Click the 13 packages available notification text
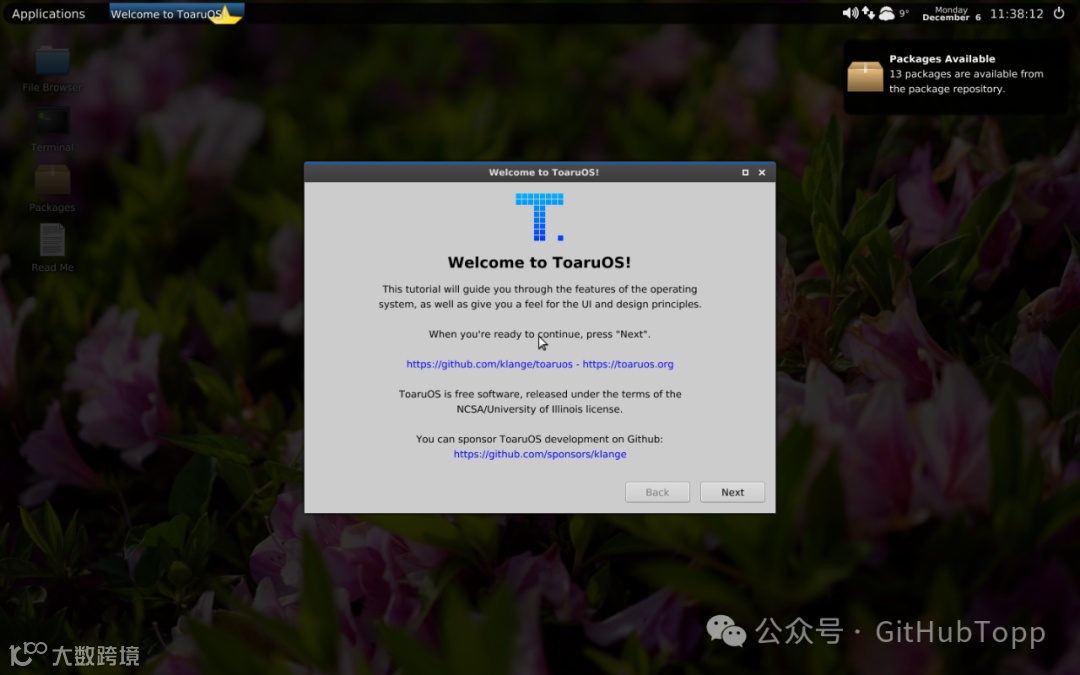The width and height of the screenshot is (1080, 675). pos(966,81)
